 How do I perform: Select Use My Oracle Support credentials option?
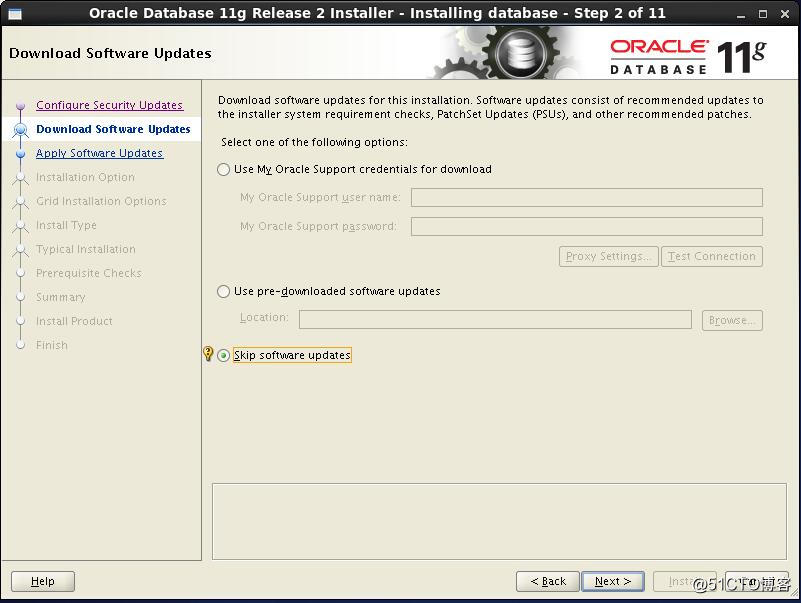[223, 170]
